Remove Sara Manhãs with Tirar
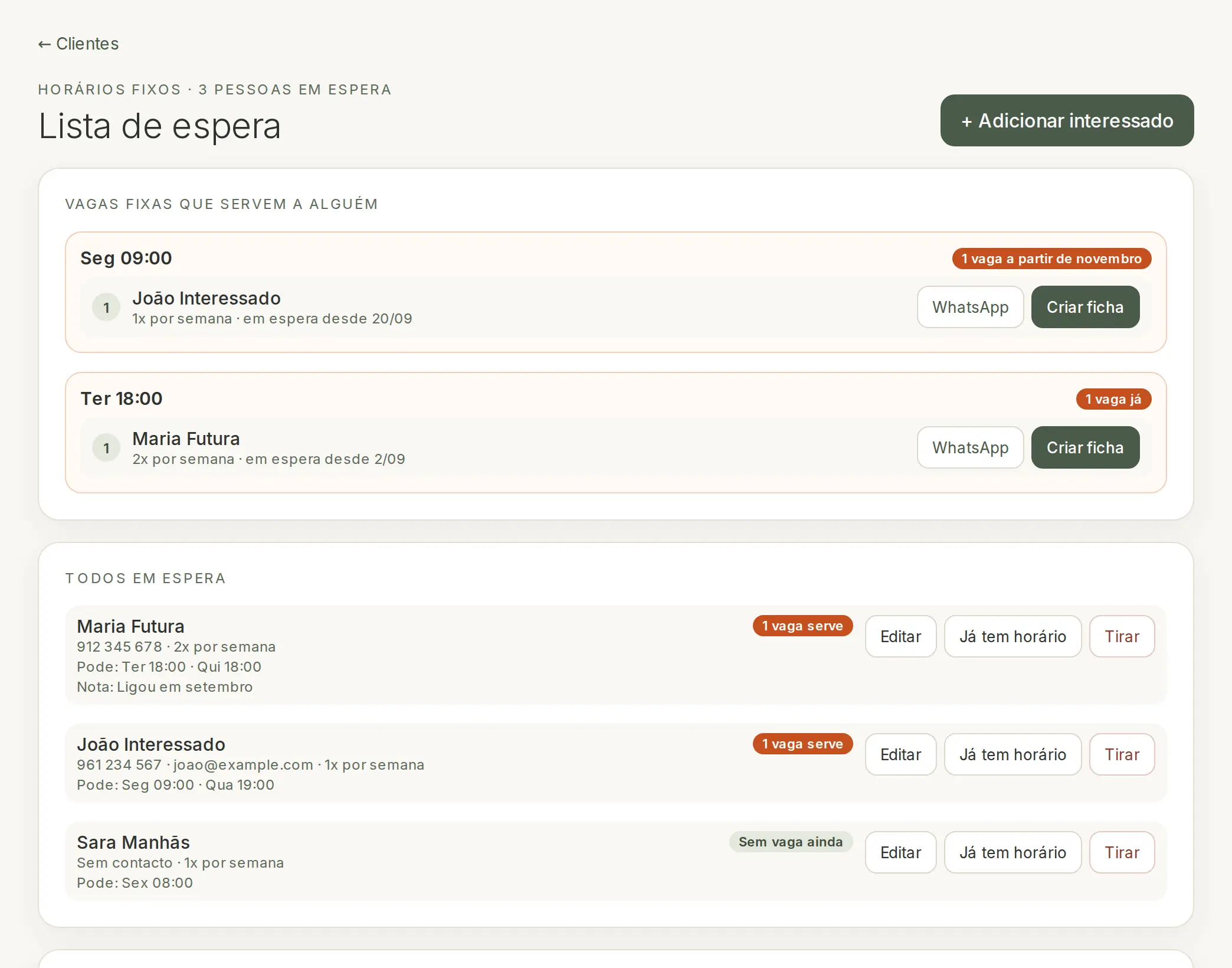 click(x=1122, y=852)
